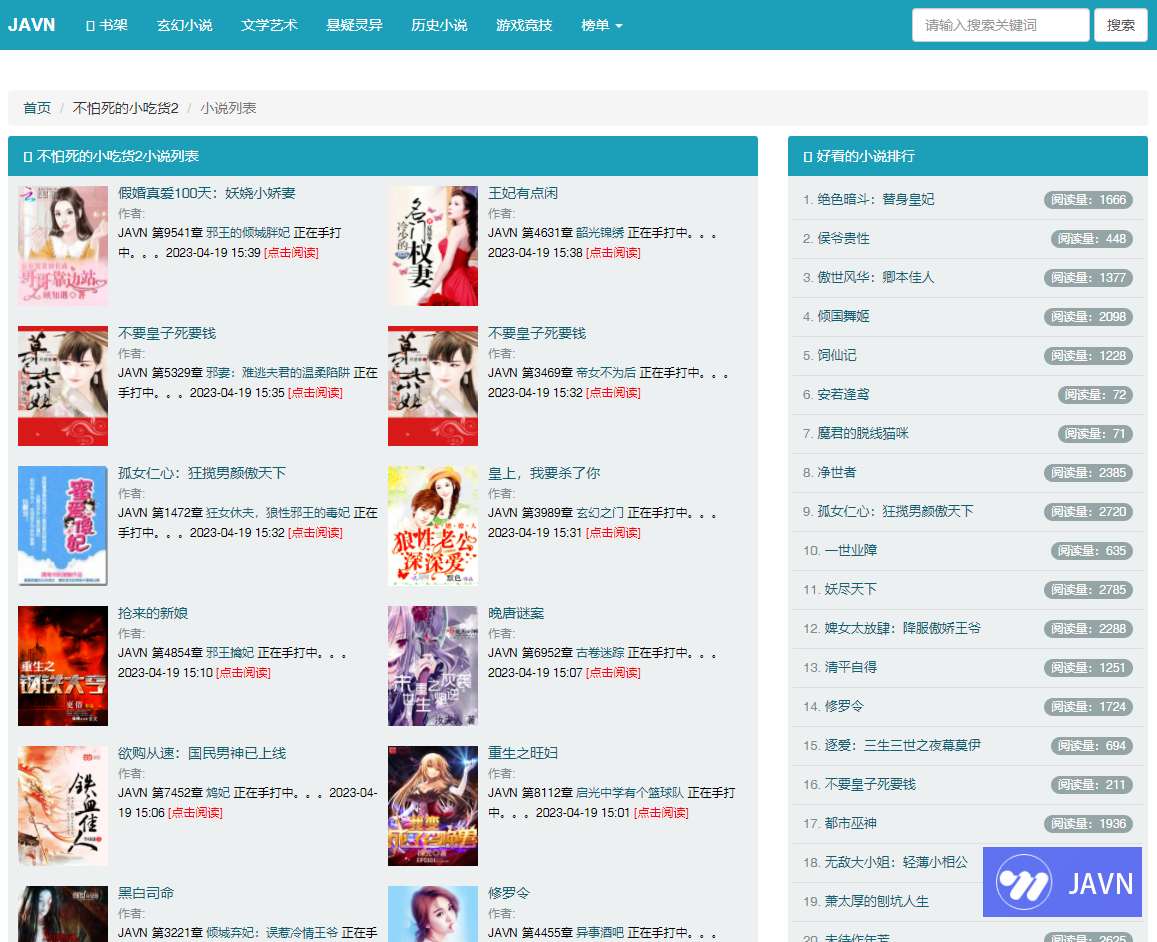The width and height of the screenshot is (1157, 942).
Task: Open ranking item 安若逢鸾
Action: 843,395
